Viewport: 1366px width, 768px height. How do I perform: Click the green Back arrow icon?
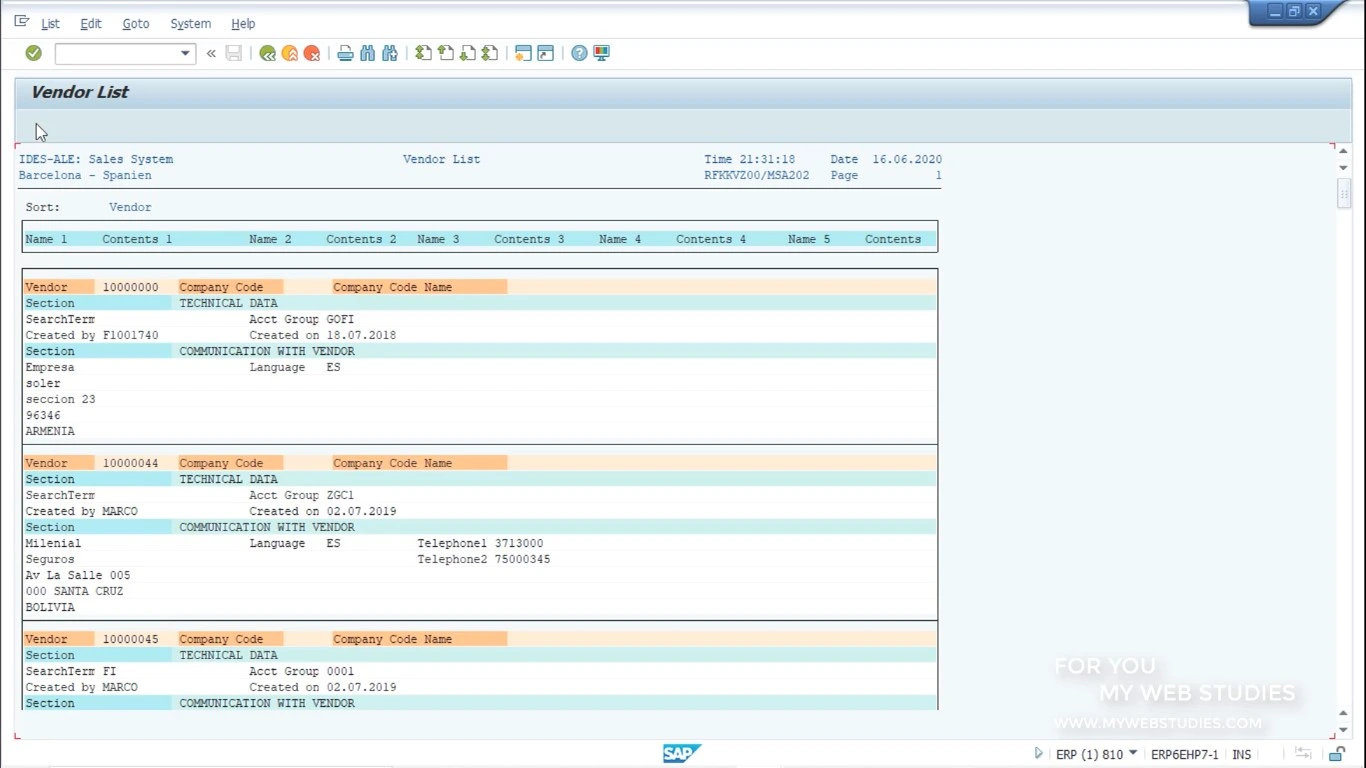tap(267, 53)
